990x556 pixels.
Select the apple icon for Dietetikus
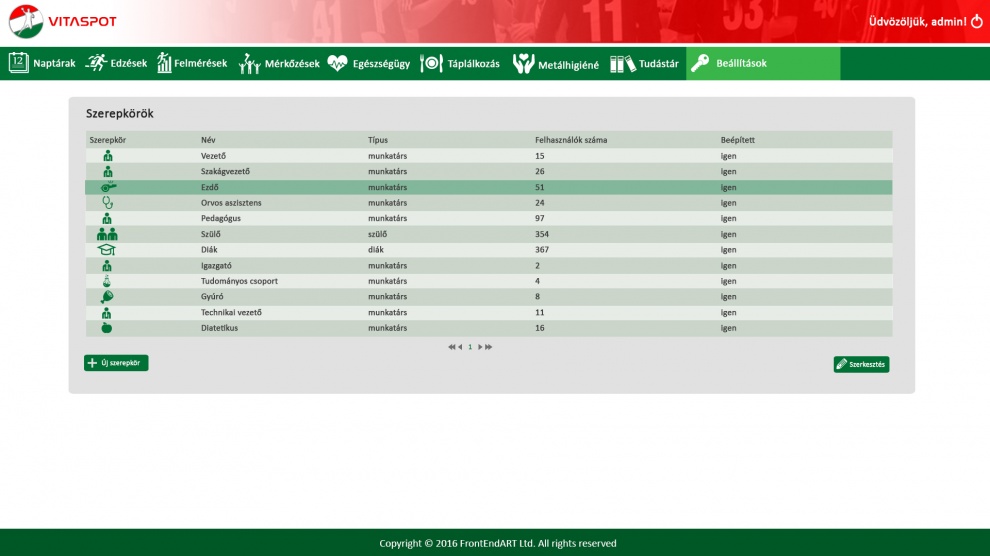coord(107,328)
